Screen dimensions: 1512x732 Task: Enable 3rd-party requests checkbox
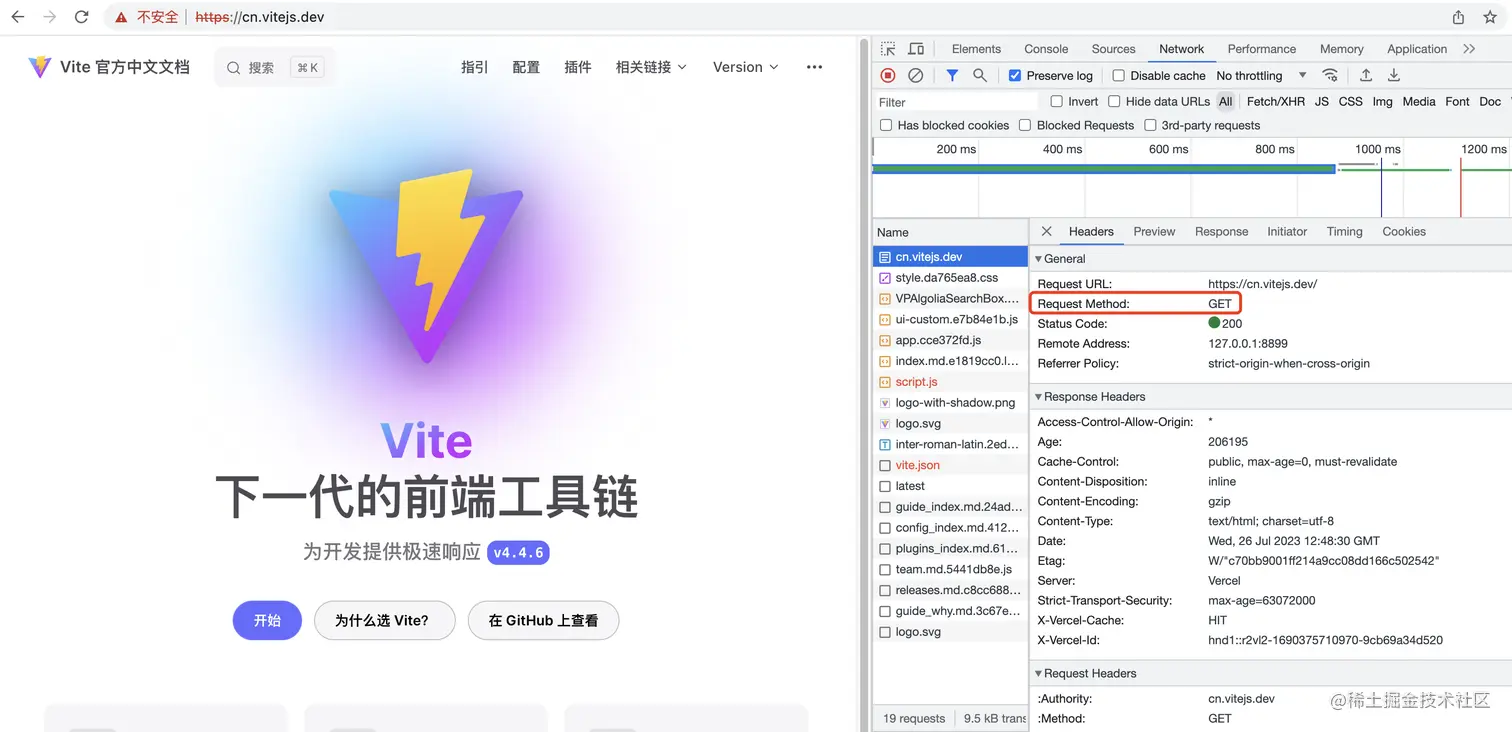click(1150, 125)
